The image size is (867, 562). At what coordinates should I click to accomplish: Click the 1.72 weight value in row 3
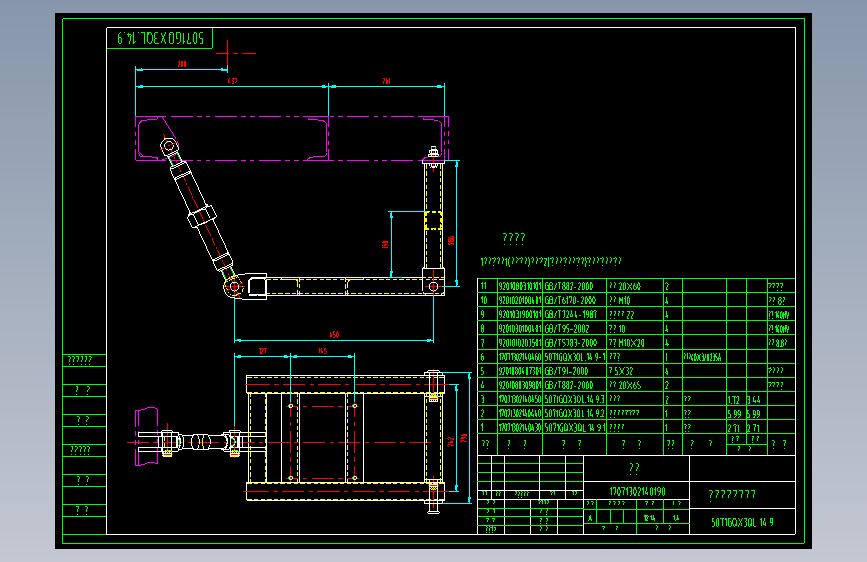(734, 399)
